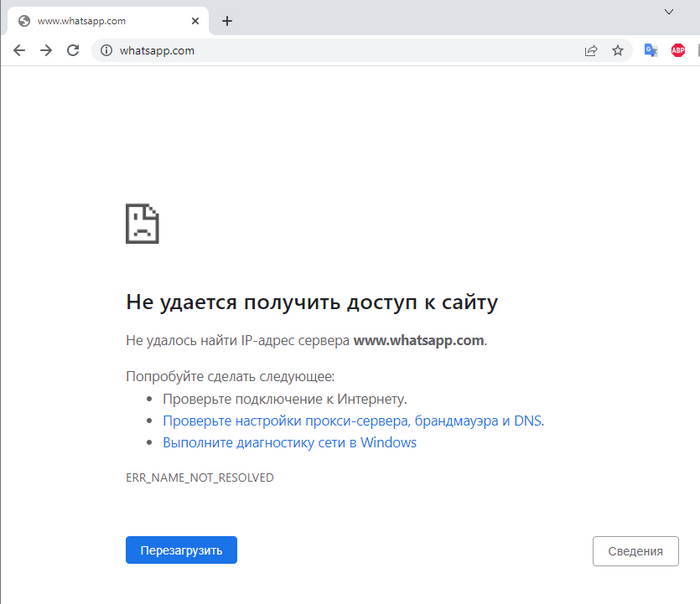The image size is (700, 604).
Task: Open a new tab with the plus button
Action: 227,20
